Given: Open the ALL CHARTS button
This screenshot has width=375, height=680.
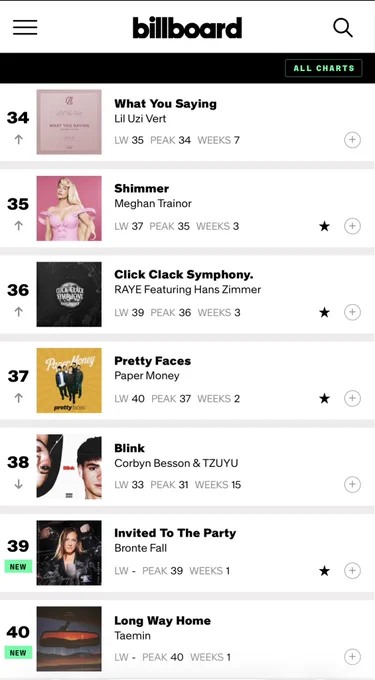Looking at the screenshot, I should (x=323, y=68).
